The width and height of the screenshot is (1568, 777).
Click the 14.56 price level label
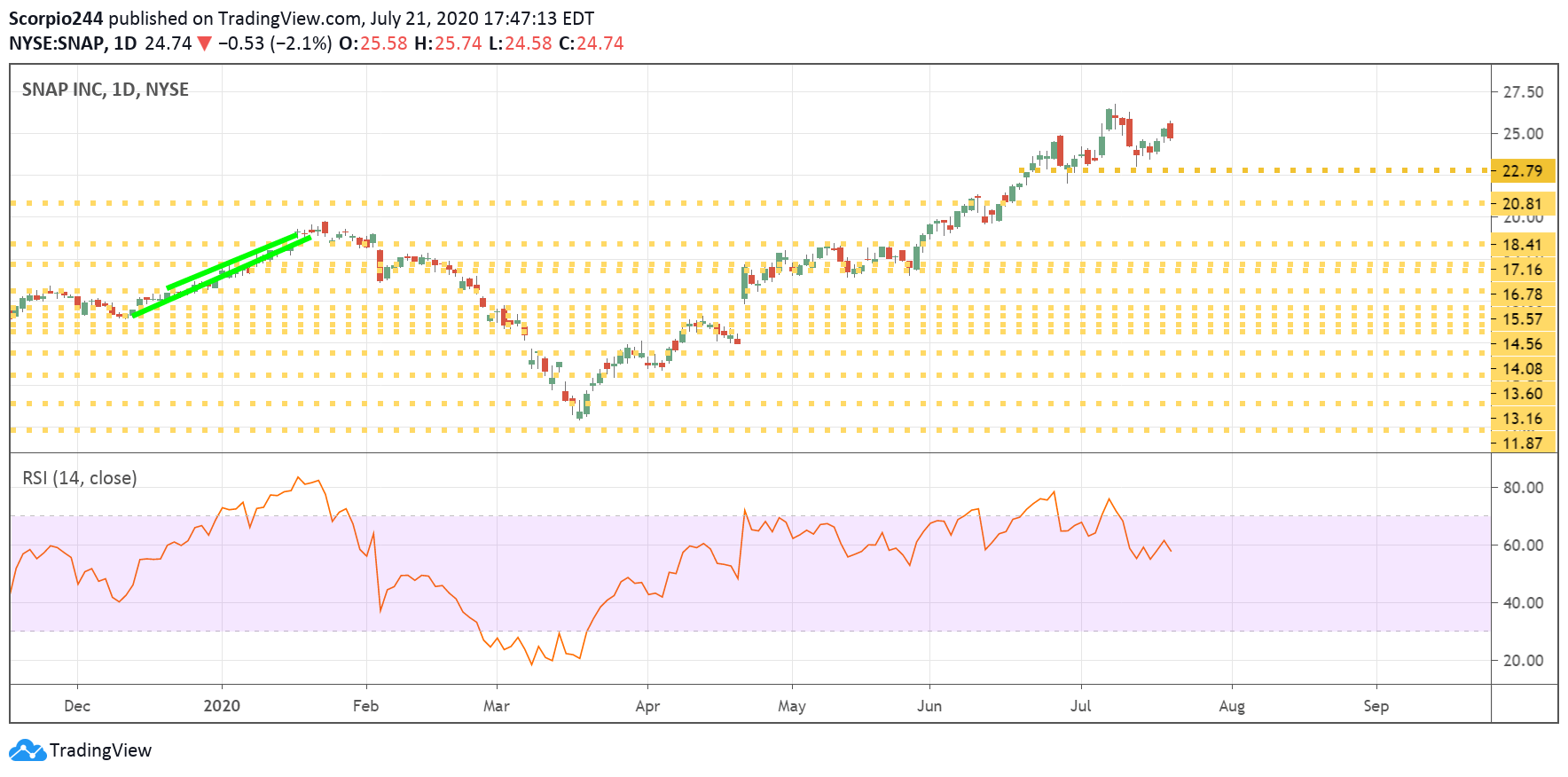(1523, 343)
